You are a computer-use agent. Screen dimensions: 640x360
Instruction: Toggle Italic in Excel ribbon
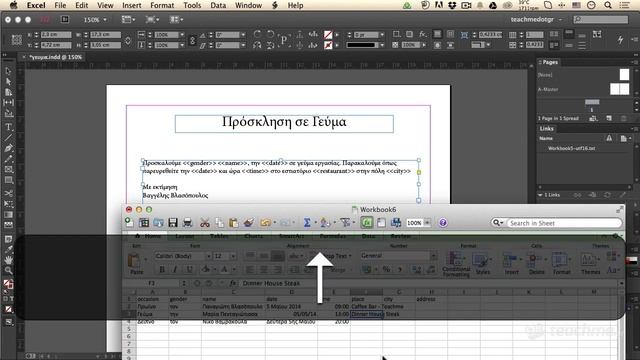(x=176, y=269)
